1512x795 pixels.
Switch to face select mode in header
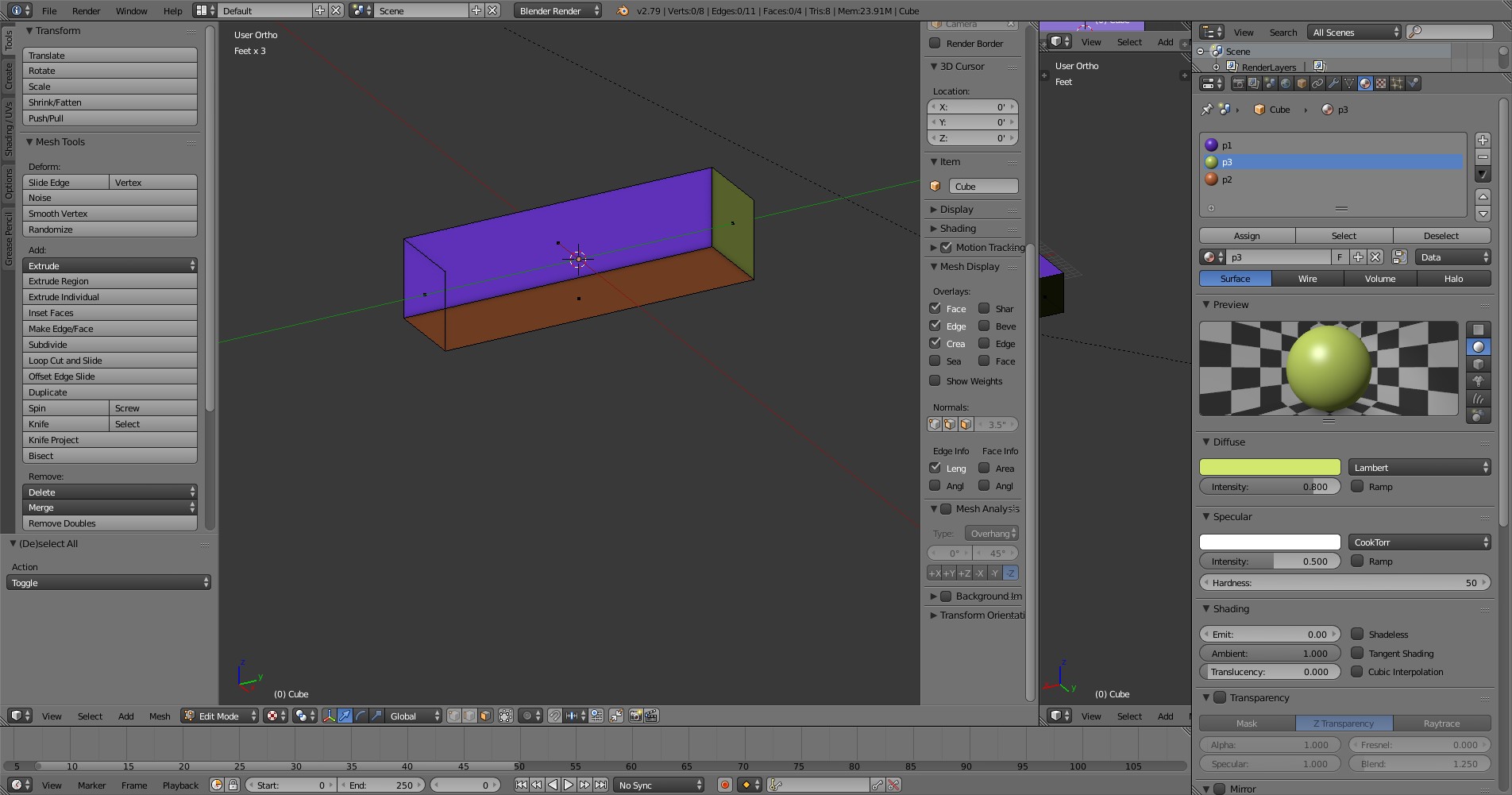coord(485,716)
